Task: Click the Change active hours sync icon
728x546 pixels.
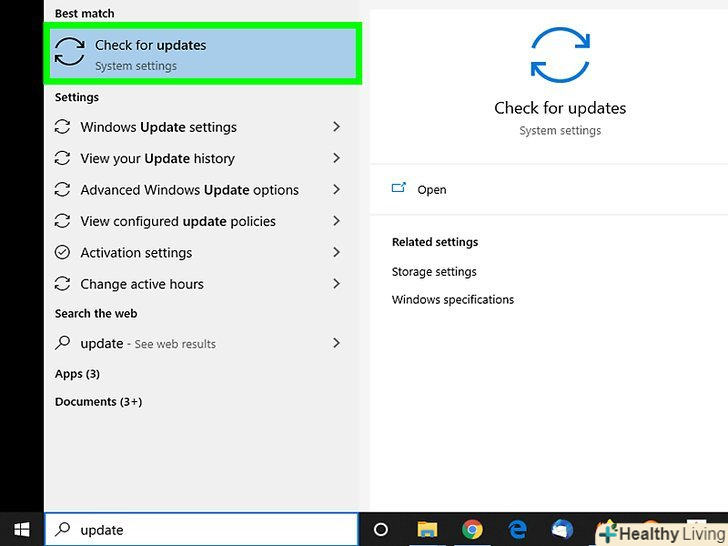Action: (62, 284)
